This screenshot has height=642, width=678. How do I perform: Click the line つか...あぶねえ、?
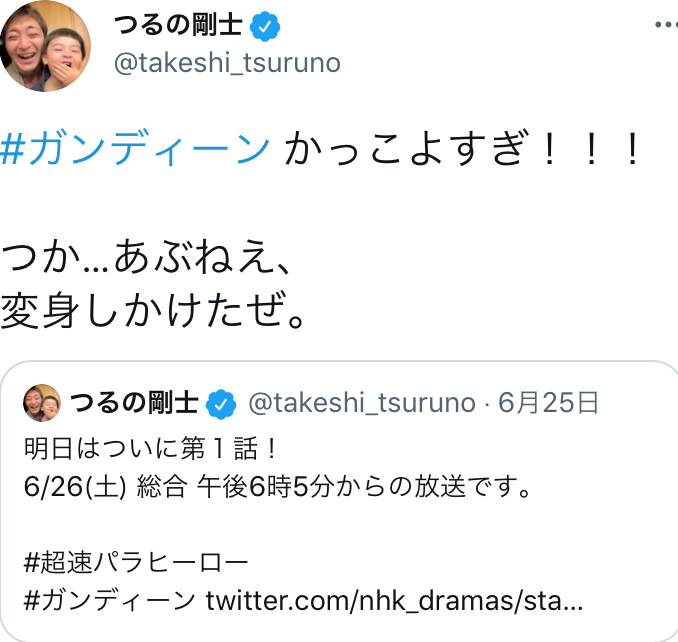tap(147, 260)
